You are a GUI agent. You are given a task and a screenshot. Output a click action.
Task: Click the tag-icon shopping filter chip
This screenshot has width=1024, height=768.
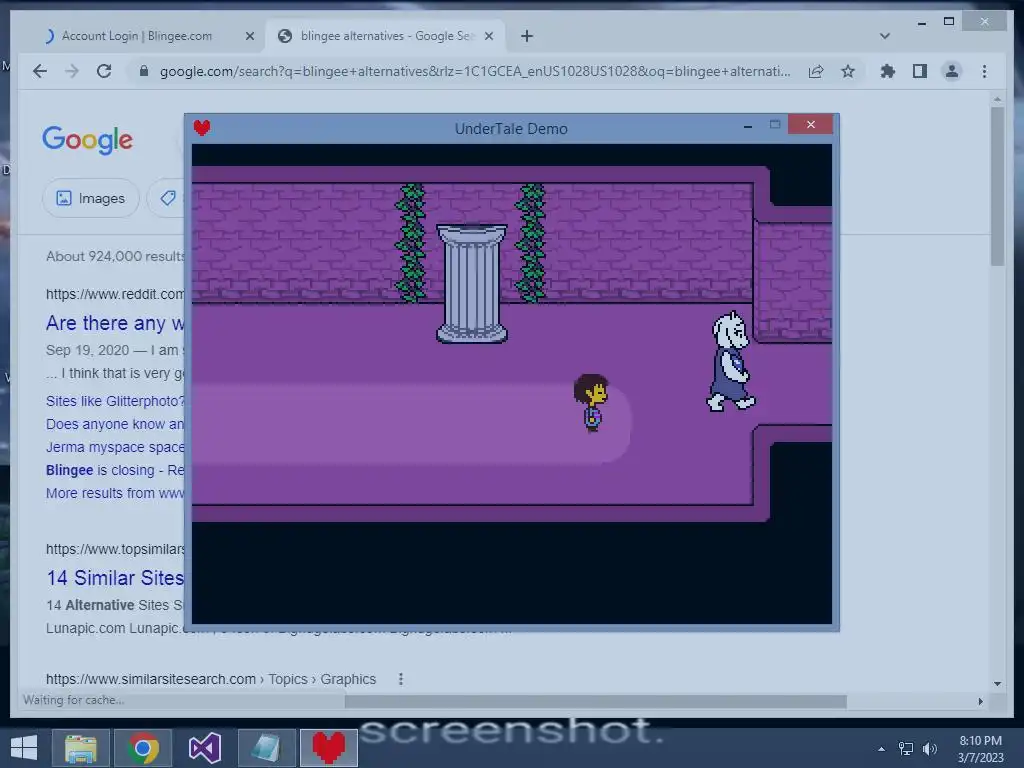tap(167, 198)
